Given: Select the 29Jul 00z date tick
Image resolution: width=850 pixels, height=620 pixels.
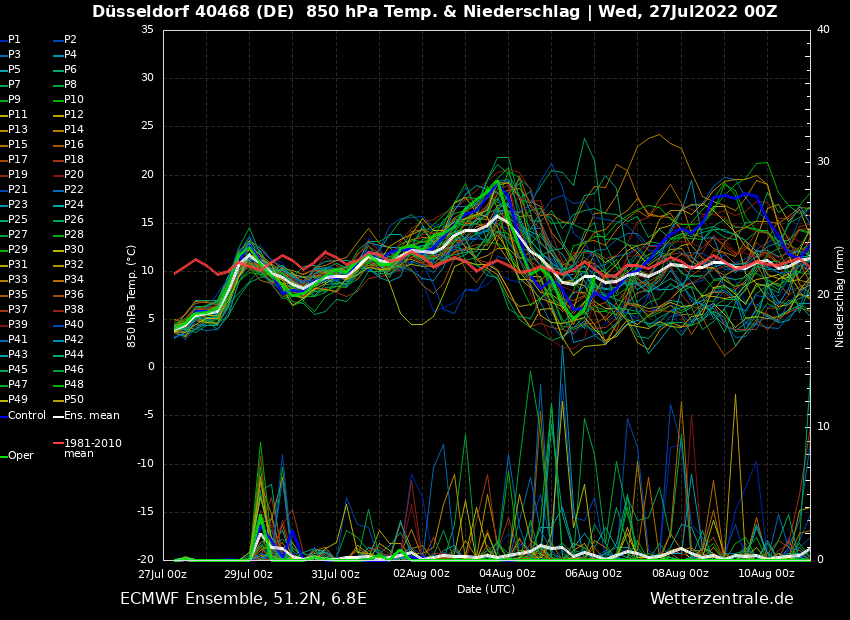Looking at the screenshot, I should click(x=249, y=574).
